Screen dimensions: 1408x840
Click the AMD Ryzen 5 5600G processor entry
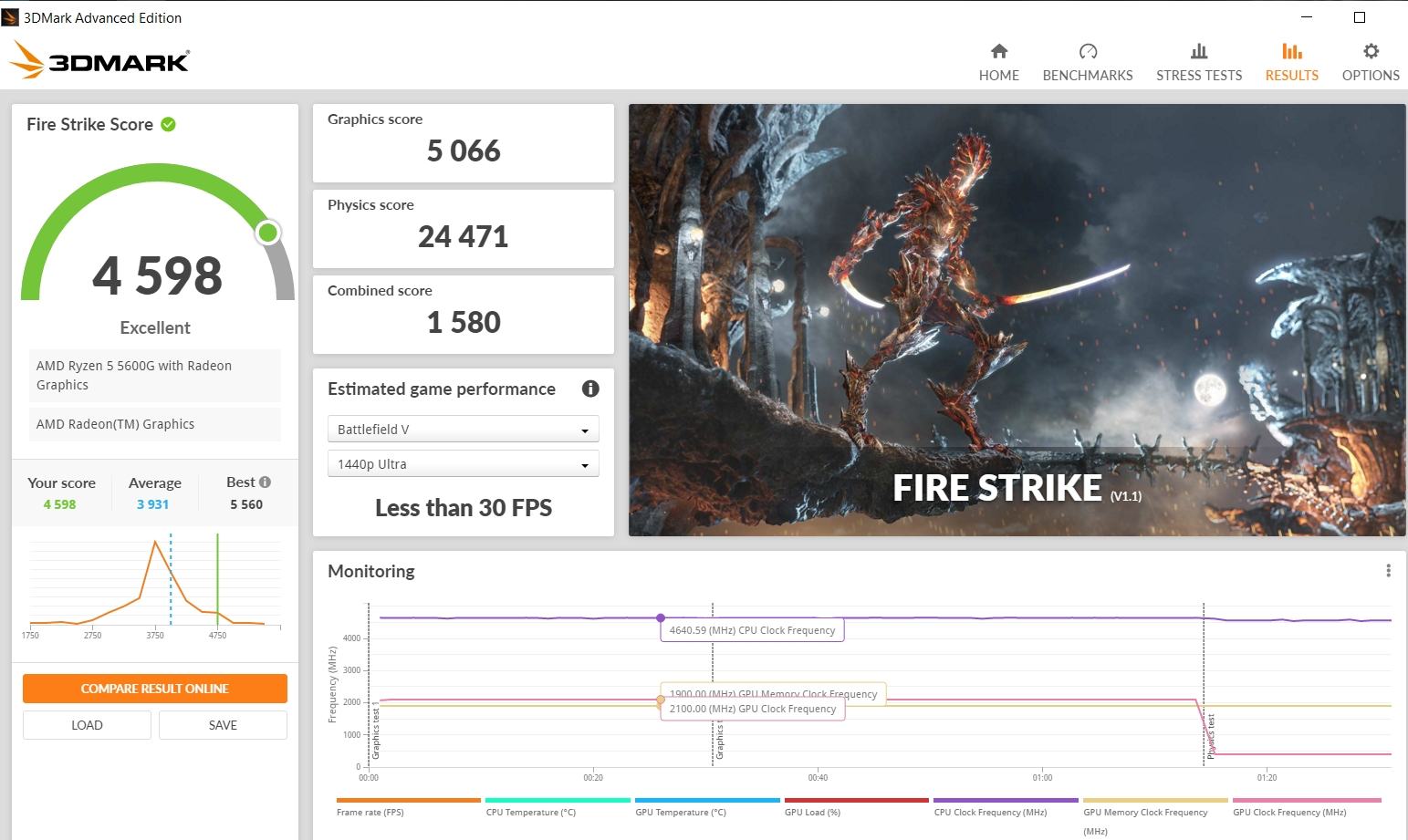click(x=154, y=375)
